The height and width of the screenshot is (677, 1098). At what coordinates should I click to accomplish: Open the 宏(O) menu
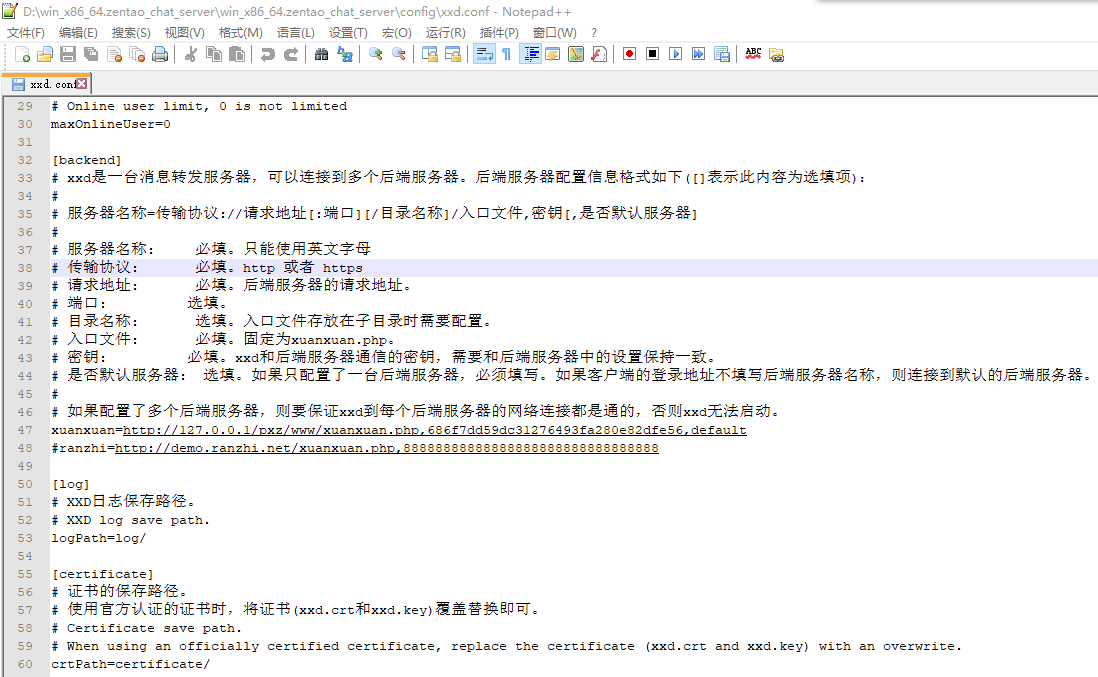coord(396,33)
